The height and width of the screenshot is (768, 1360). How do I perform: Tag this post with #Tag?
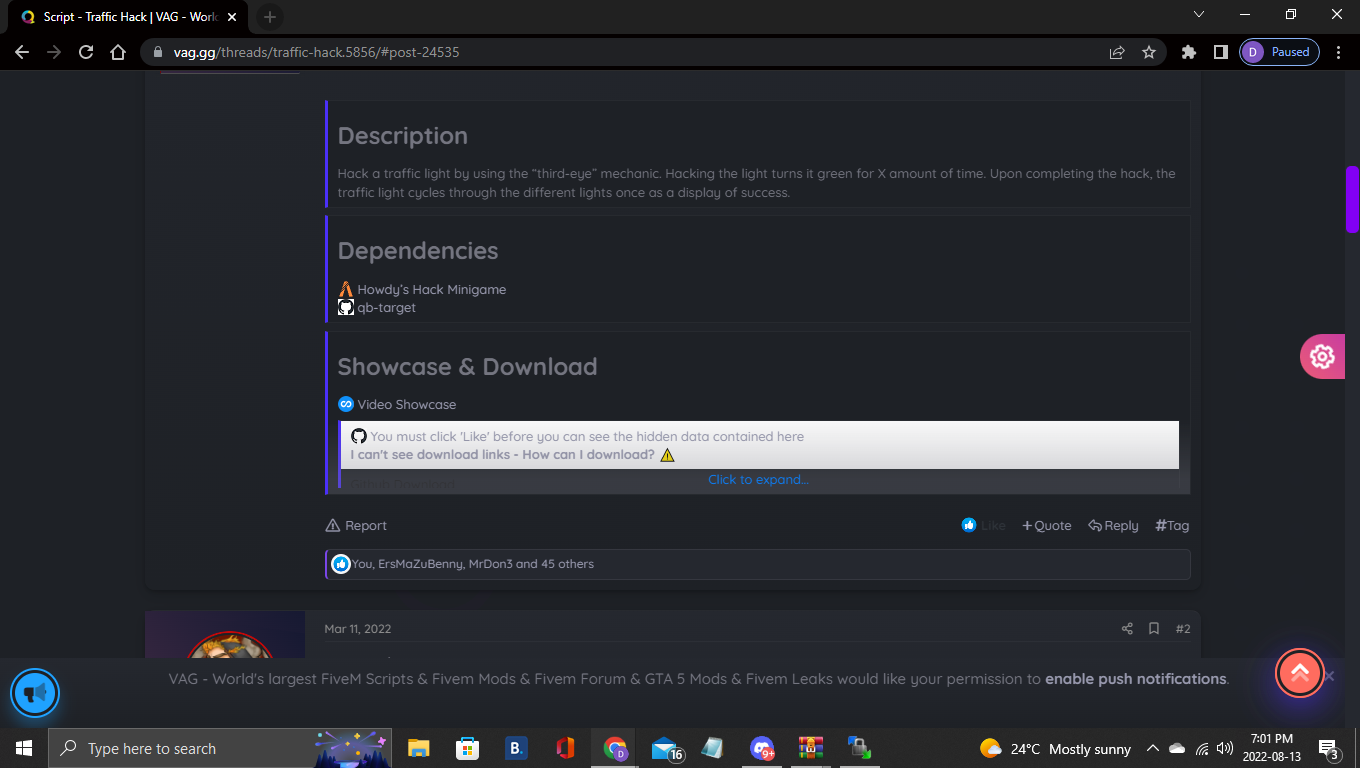pyautogui.click(x=1172, y=525)
